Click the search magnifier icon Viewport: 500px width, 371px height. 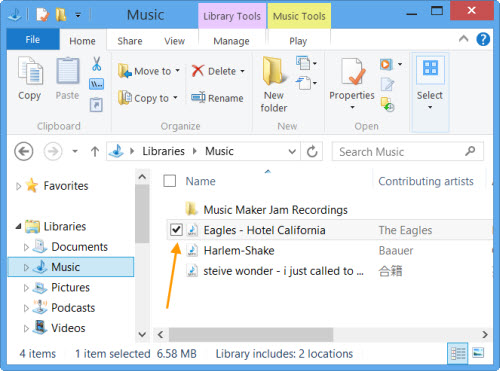coord(470,151)
